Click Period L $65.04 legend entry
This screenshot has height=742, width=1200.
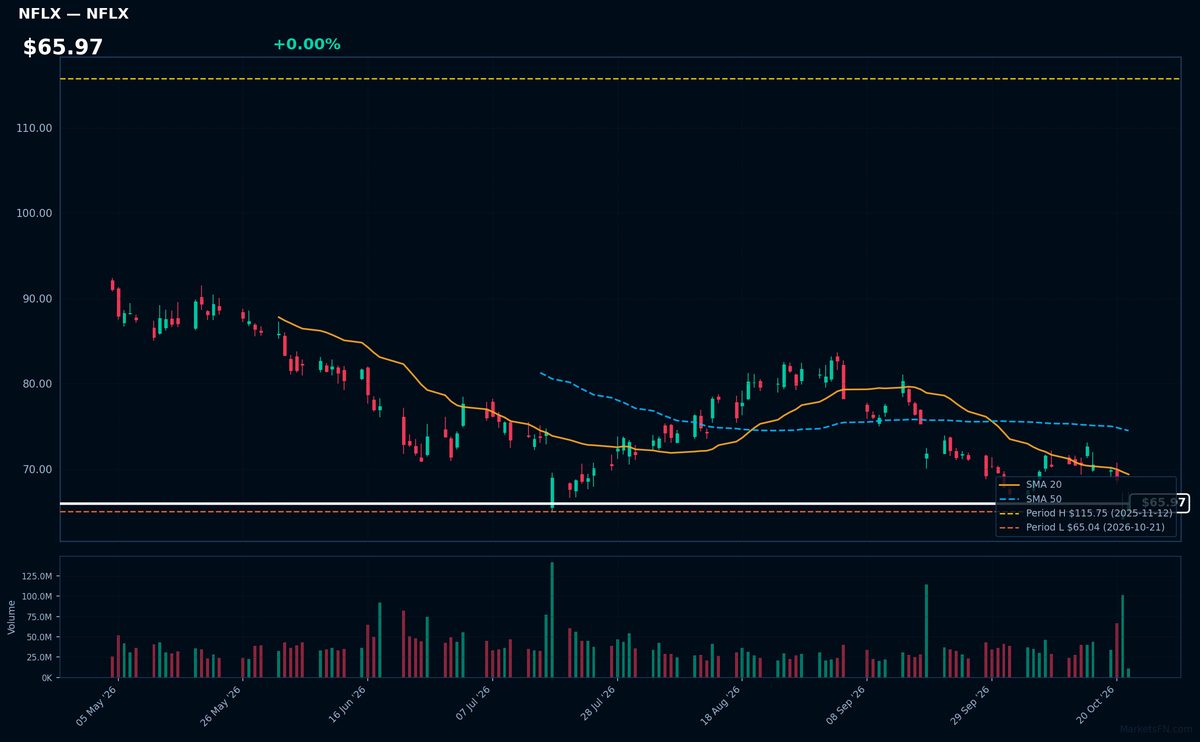[x=1095, y=527]
